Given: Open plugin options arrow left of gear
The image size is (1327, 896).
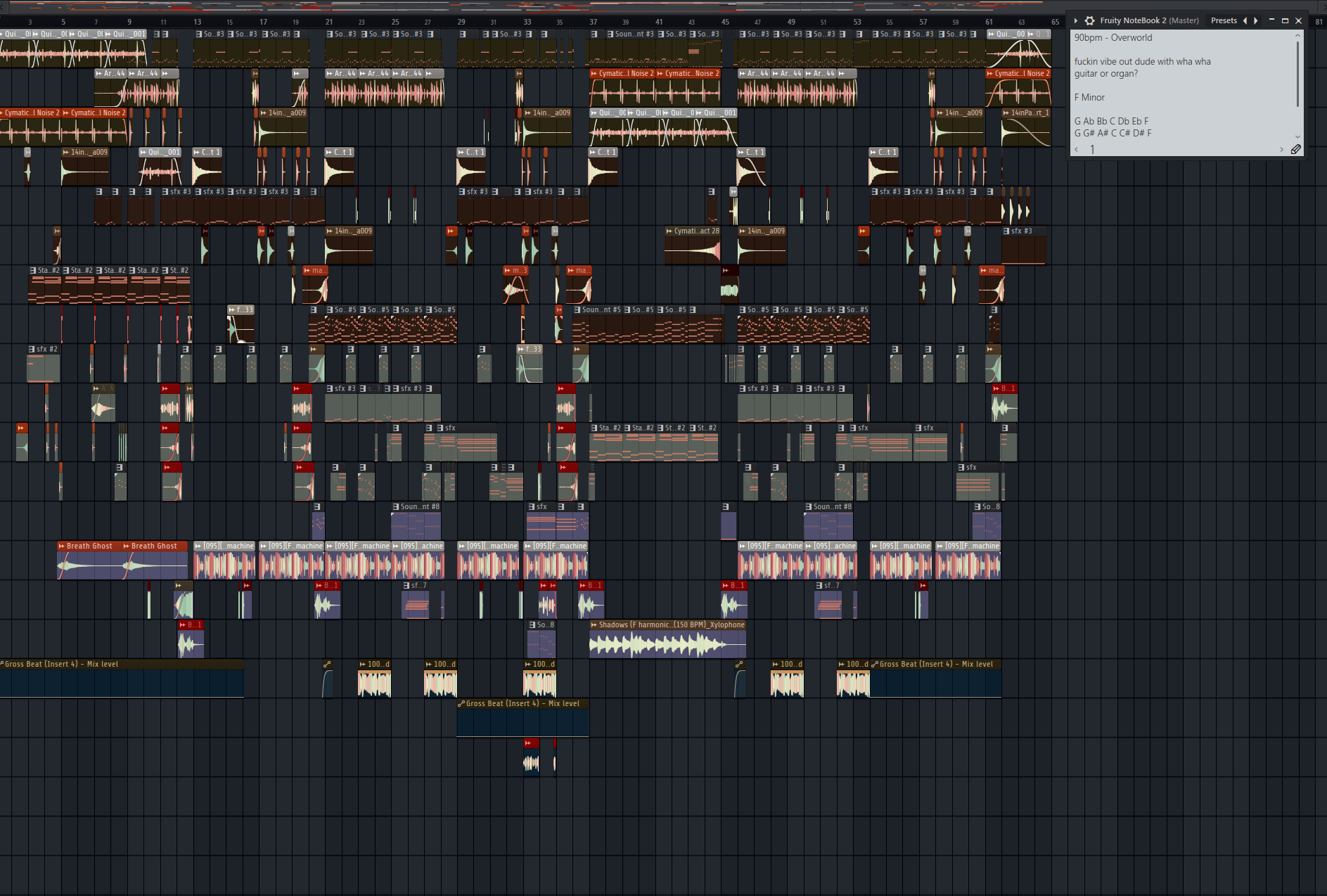Looking at the screenshot, I should [1076, 21].
